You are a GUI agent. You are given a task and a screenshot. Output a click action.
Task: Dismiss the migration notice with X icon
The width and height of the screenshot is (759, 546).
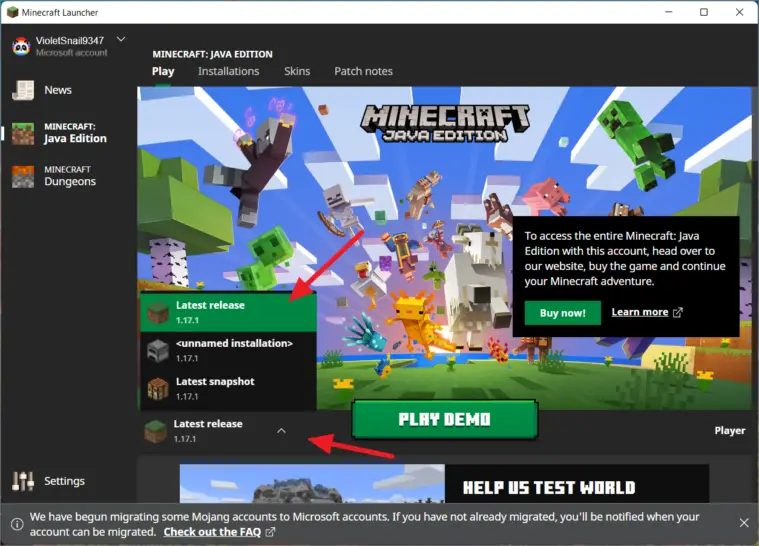pos(743,523)
